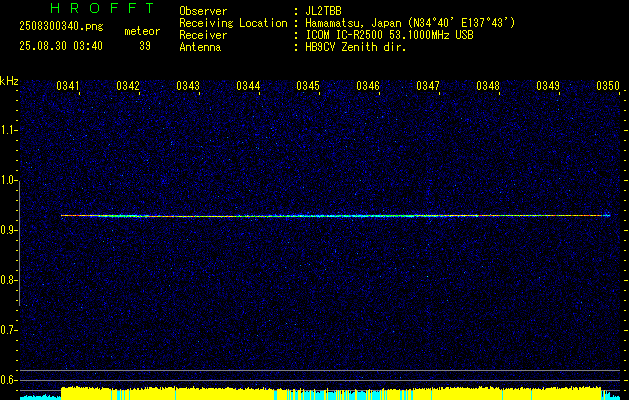Click the Observer field label
The image size is (629, 400).
pos(203,11)
